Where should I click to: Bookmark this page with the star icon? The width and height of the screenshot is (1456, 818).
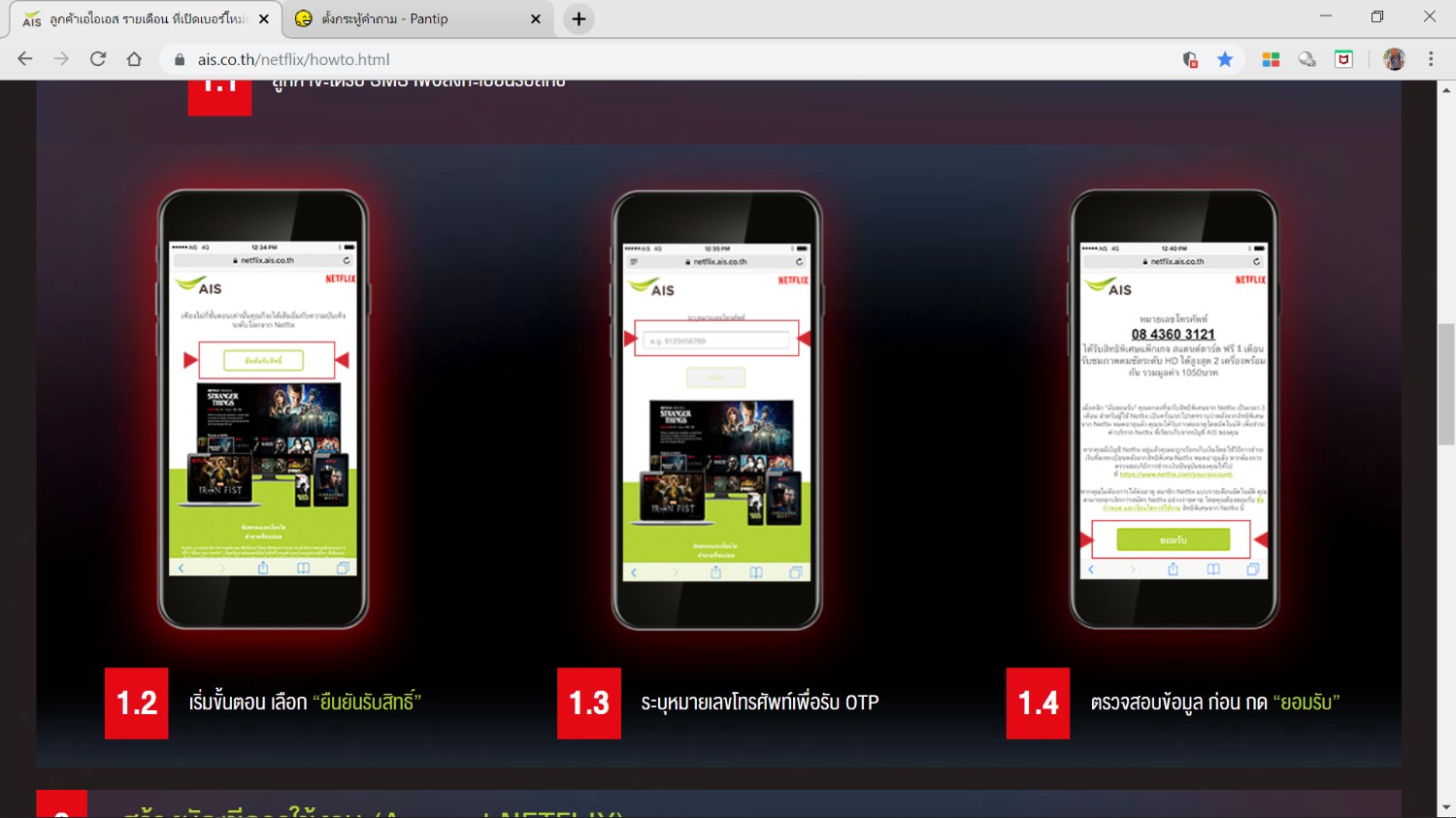click(1225, 59)
